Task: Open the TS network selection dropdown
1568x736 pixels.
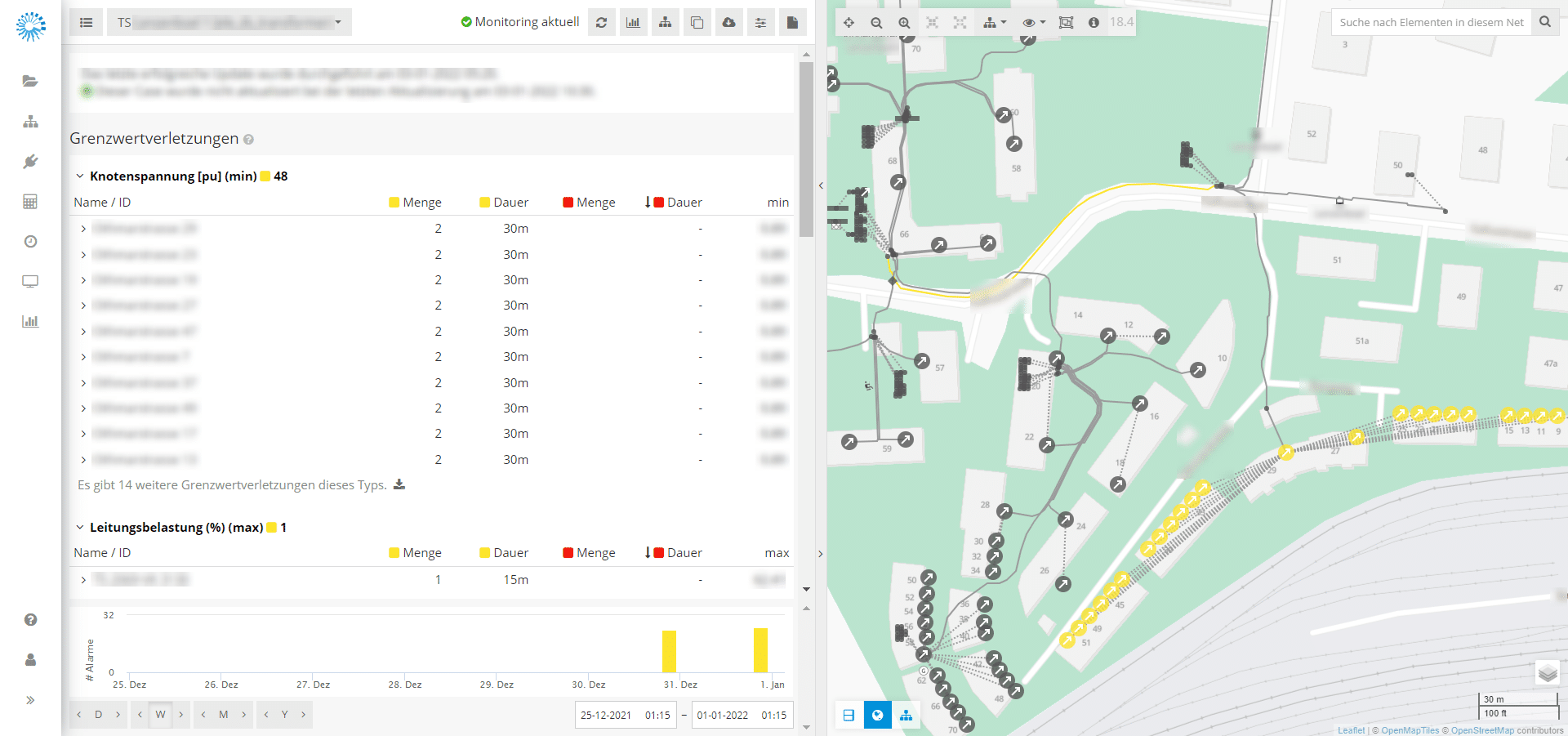Action: pos(229,22)
